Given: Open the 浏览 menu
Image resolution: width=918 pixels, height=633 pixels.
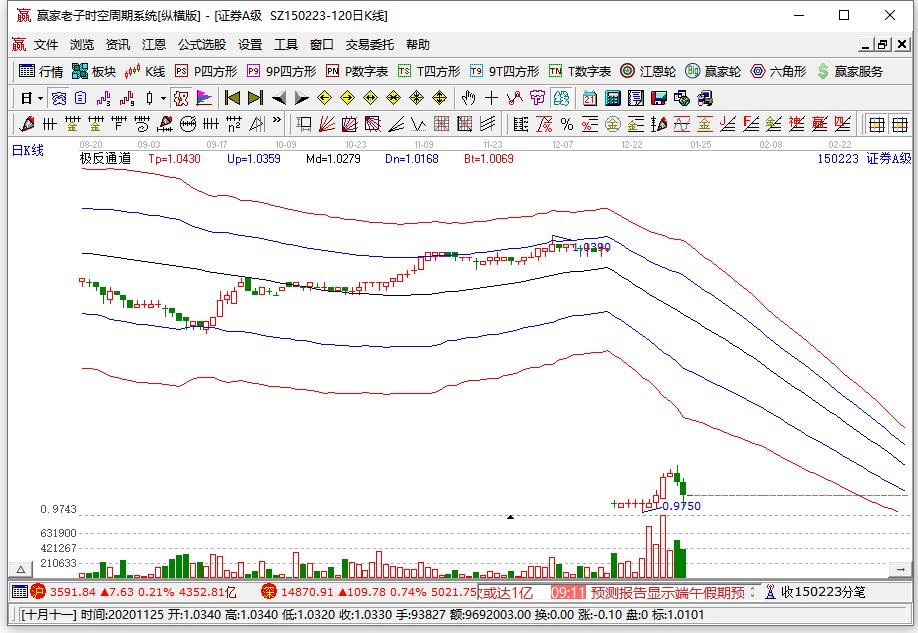Looking at the screenshot, I should tap(82, 45).
